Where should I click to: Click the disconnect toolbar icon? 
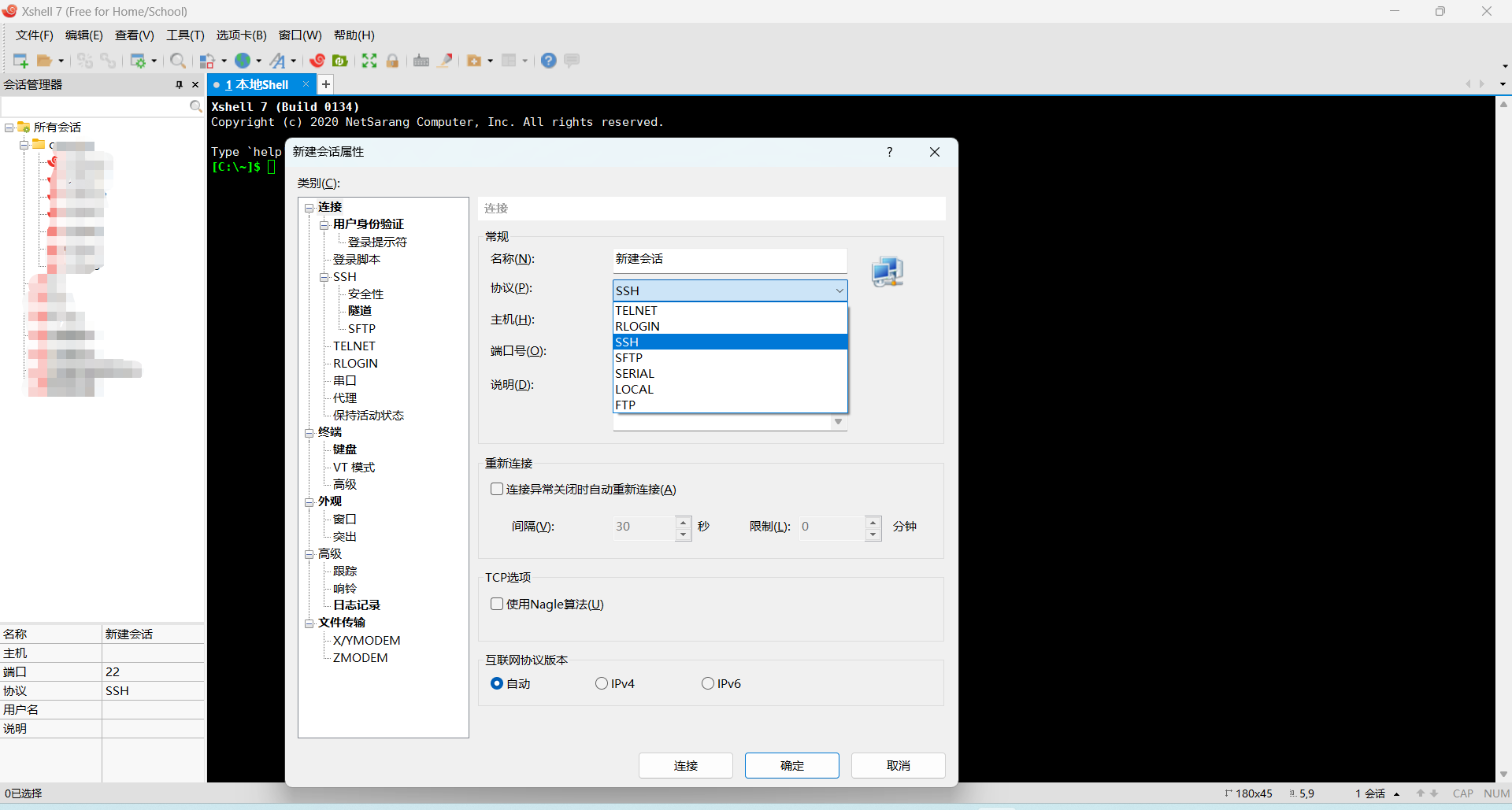click(x=85, y=61)
